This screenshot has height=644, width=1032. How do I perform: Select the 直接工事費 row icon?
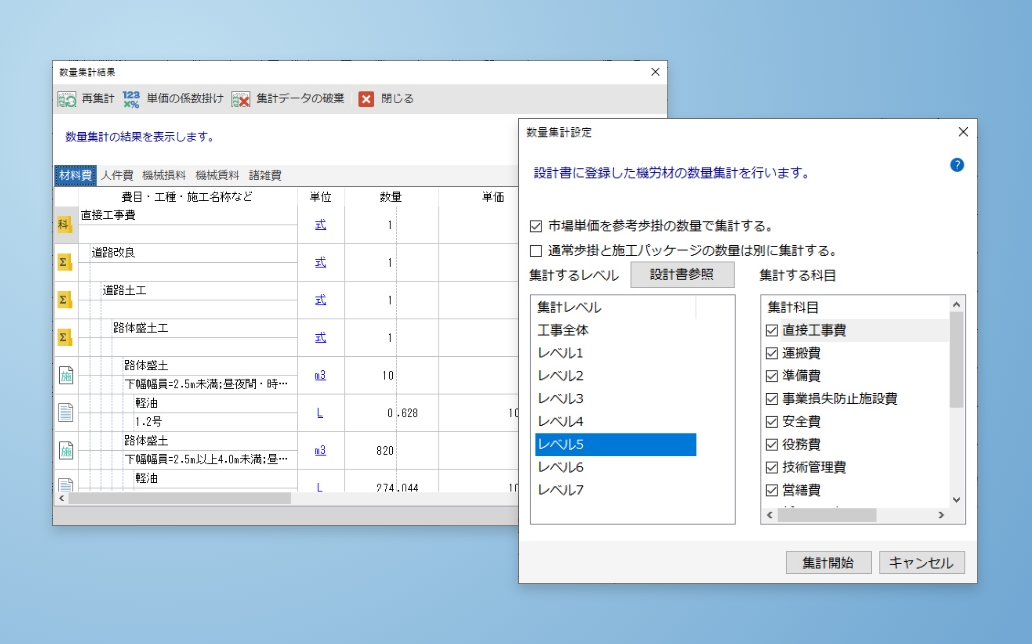[x=65, y=225]
